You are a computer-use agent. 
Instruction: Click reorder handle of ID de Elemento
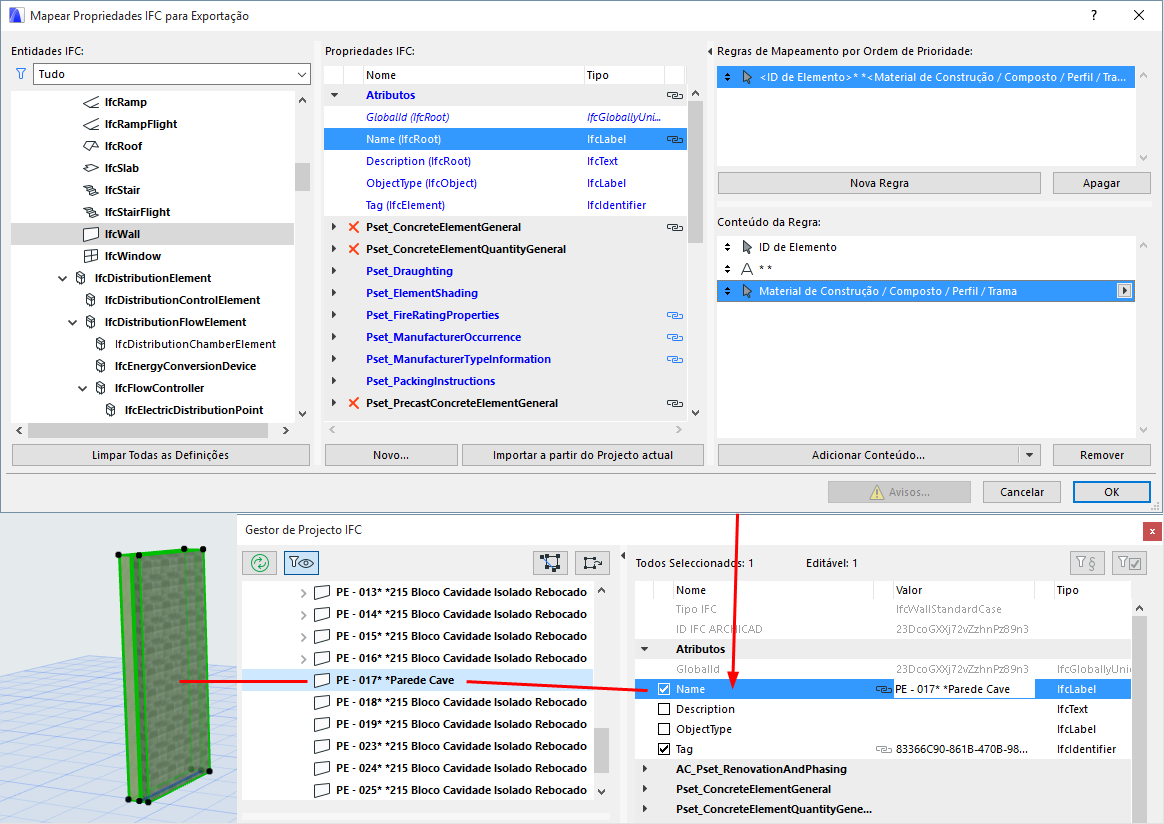[x=728, y=247]
